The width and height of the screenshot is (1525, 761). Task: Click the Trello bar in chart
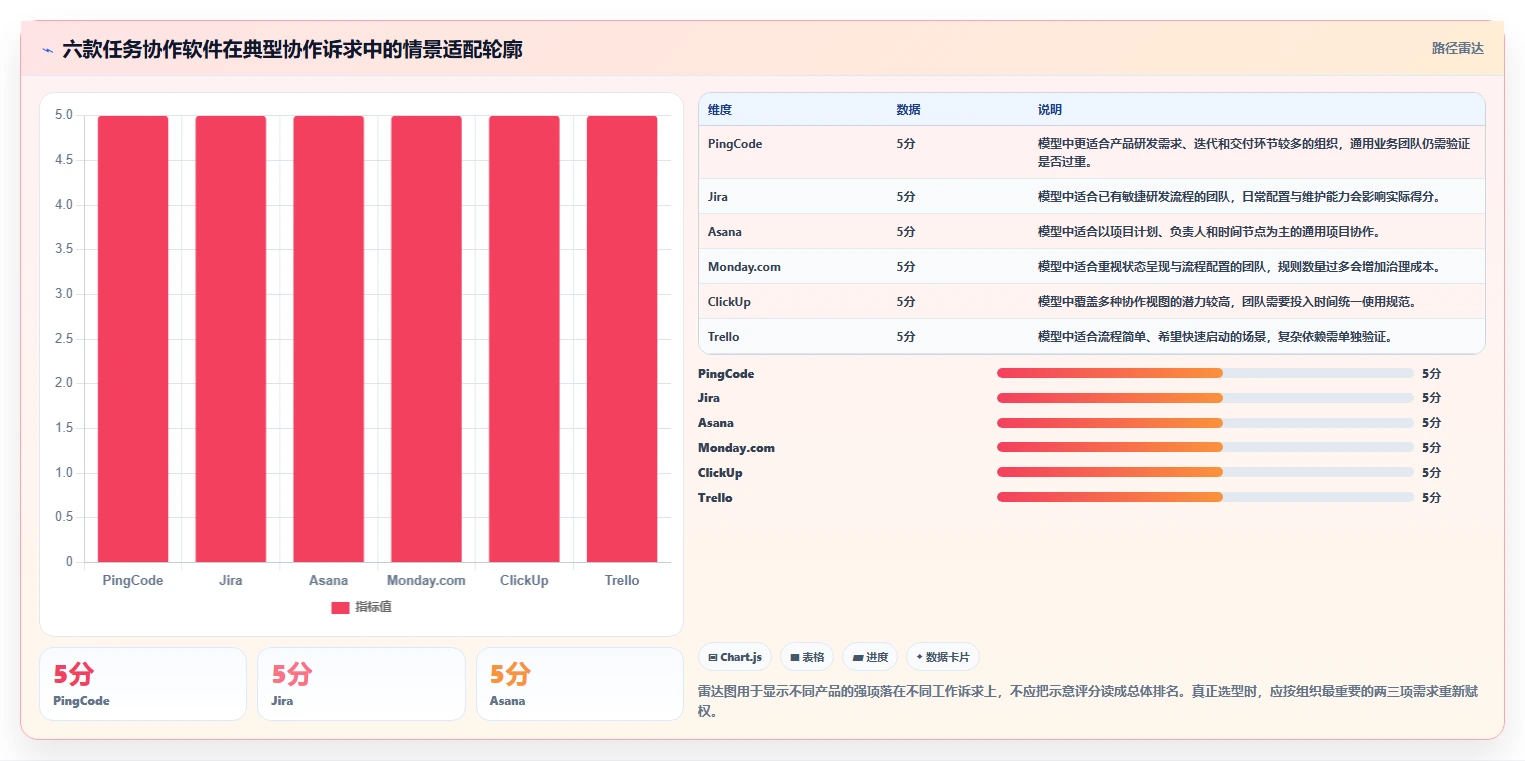pos(622,339)
